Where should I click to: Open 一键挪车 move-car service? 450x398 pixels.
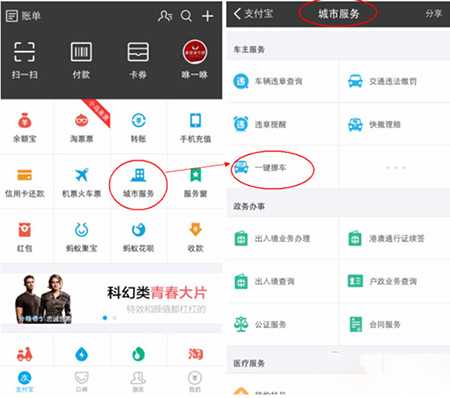click(282, 167)
